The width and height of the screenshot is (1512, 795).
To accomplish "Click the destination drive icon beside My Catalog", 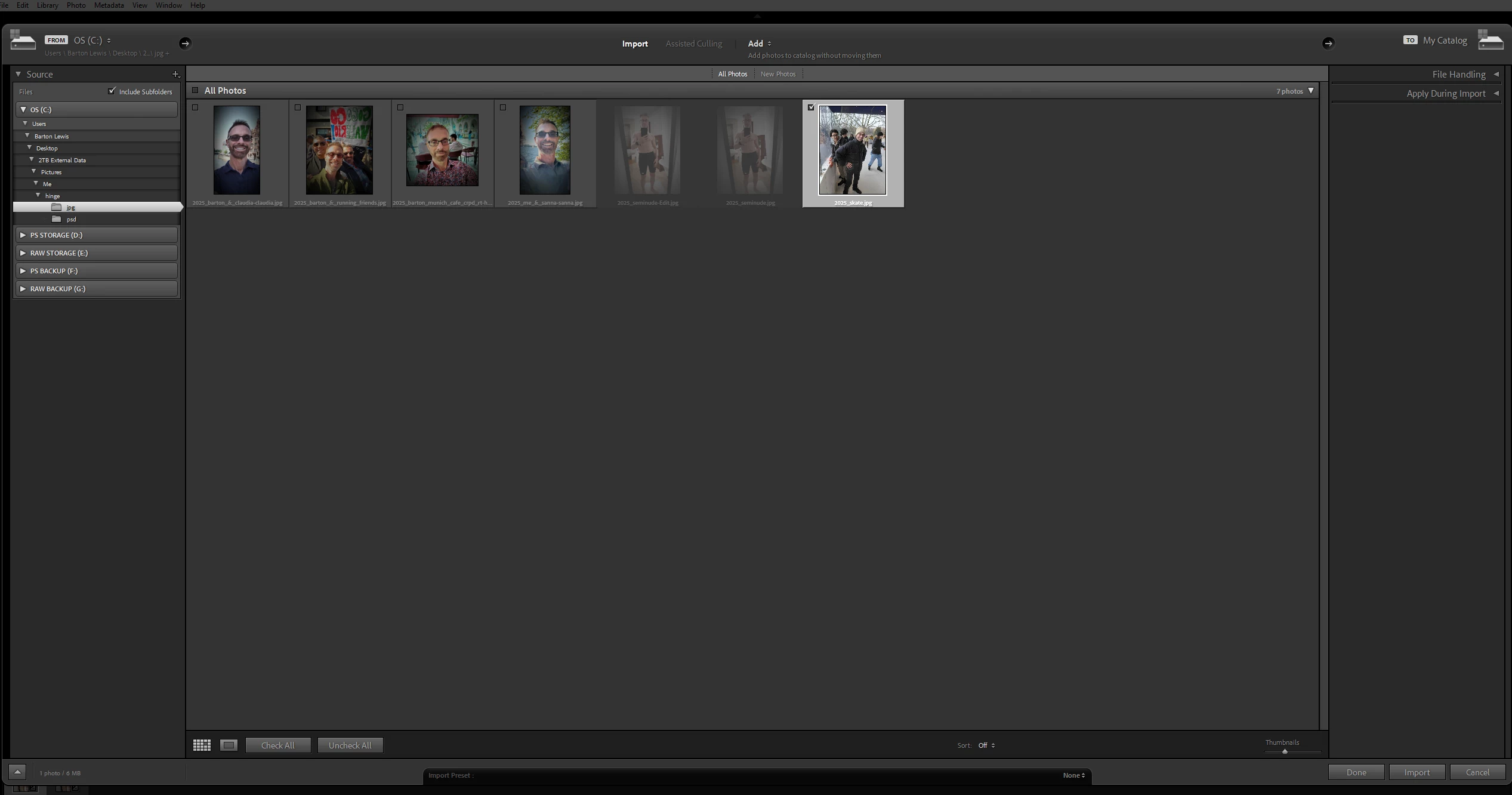I will click(x=1490, y=40).
